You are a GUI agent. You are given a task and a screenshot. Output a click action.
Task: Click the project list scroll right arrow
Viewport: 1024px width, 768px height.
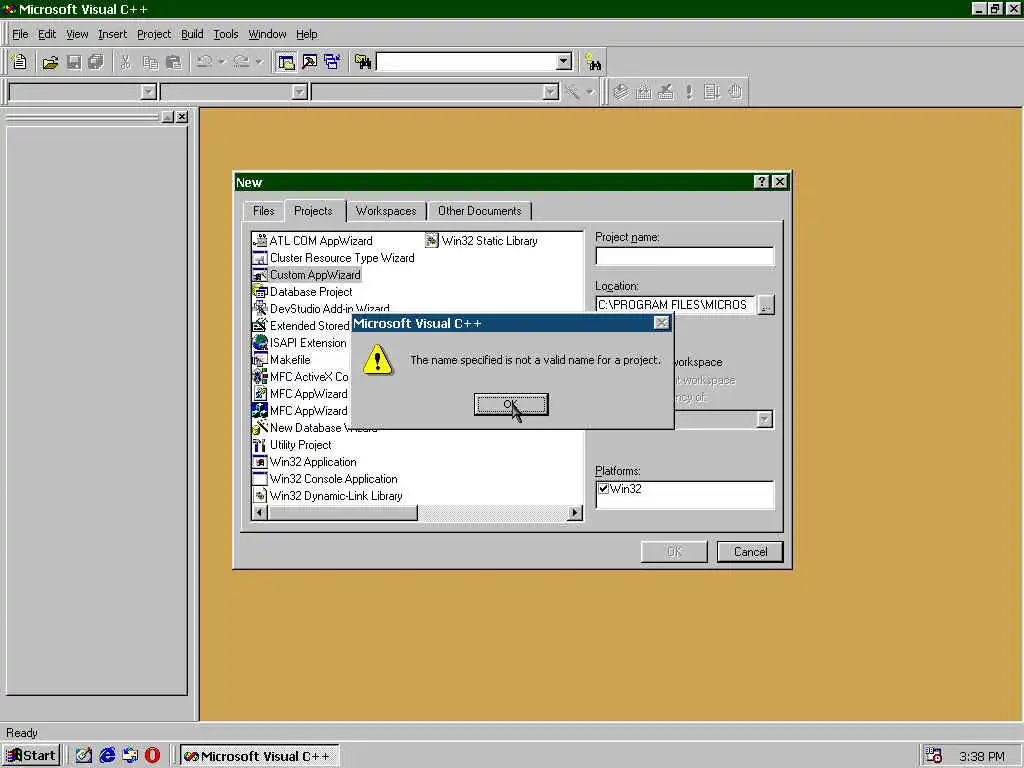(575, 513)
